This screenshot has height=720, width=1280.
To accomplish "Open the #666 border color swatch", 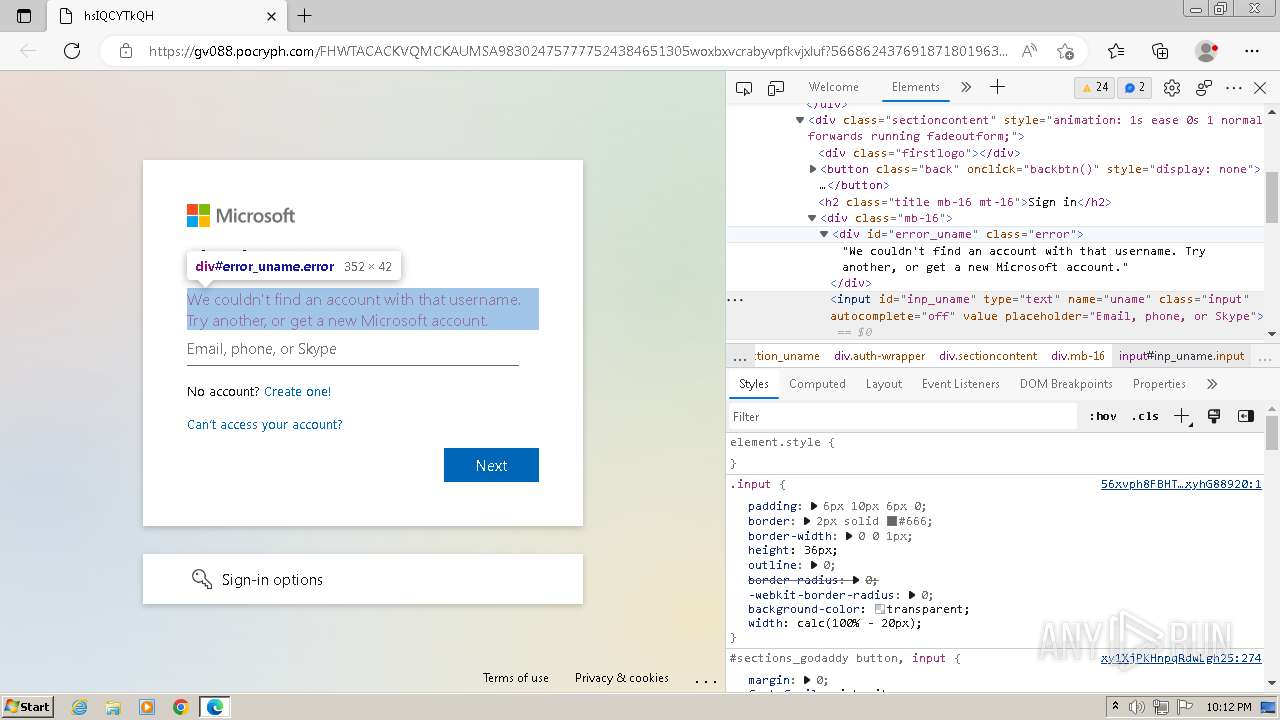I will click(x=891, y=521).
